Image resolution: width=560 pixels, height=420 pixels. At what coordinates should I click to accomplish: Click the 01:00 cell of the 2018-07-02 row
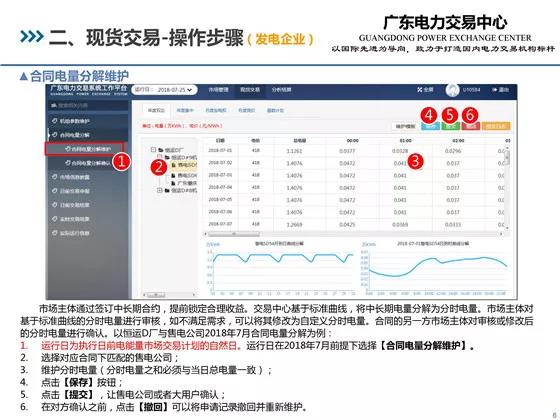pyautogui.click(x=400, y=163)
